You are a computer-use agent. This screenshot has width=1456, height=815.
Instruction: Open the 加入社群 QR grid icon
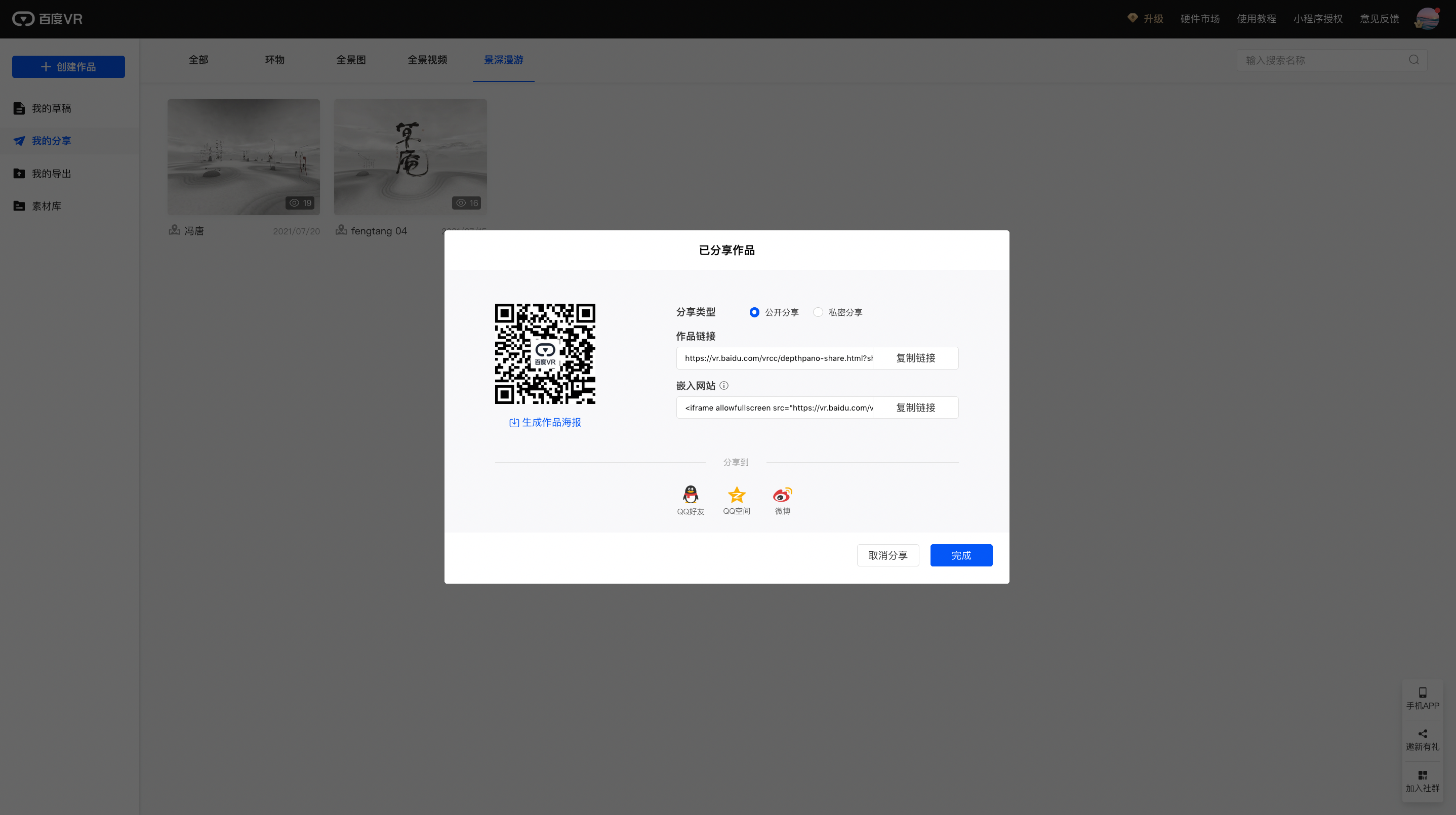click(1423, 775)
